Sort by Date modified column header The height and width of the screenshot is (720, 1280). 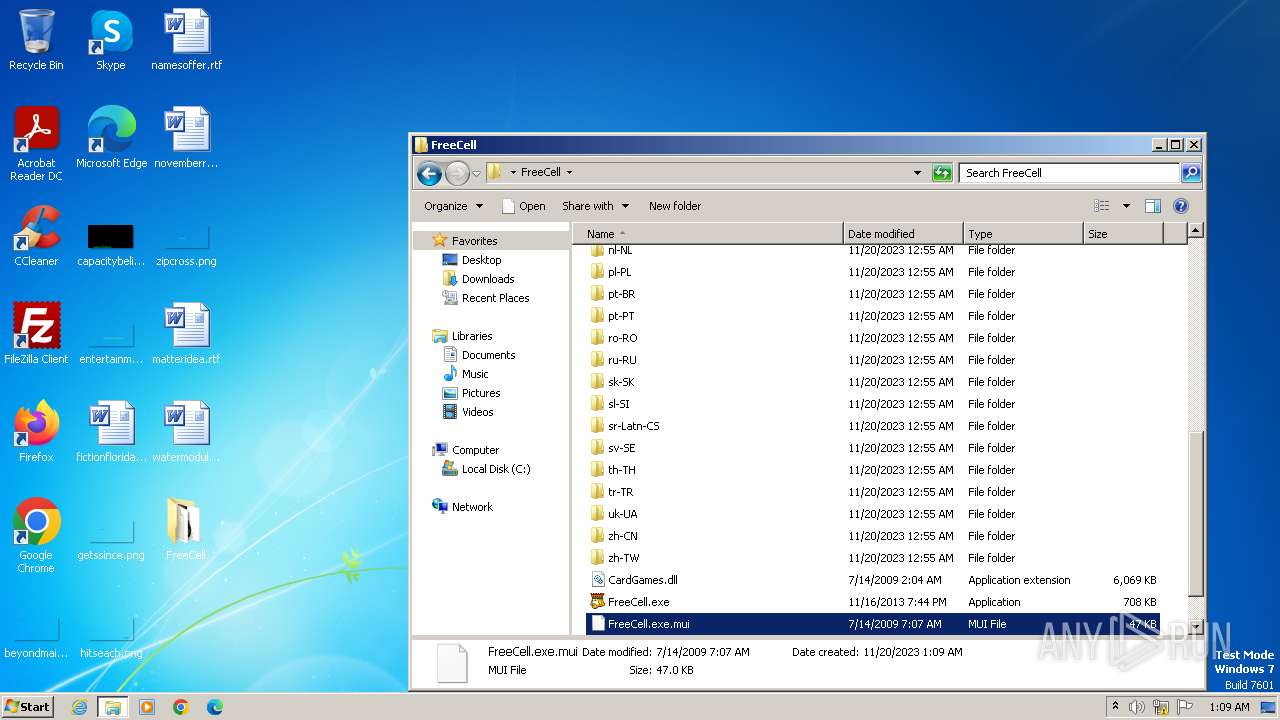[903, 234]
